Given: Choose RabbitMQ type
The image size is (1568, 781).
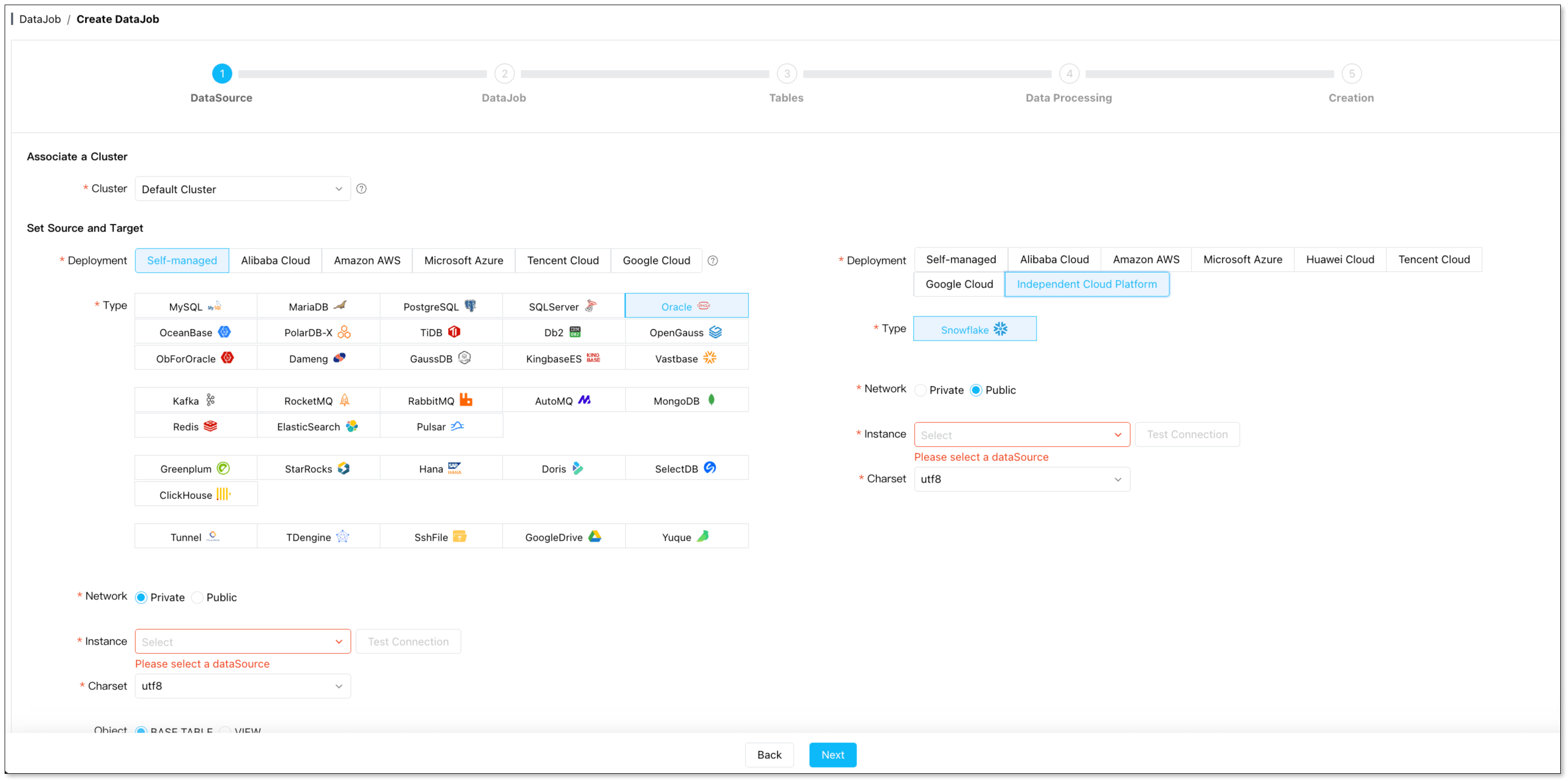Looking at the screenshot, I should 441,401.
